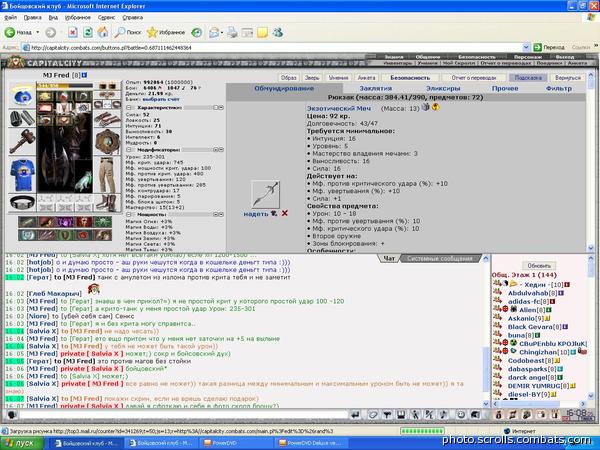Open the address bar dropdown arrow
Image resolution: width=600 pixels, height=450 pixels.
tap(526, 47)
